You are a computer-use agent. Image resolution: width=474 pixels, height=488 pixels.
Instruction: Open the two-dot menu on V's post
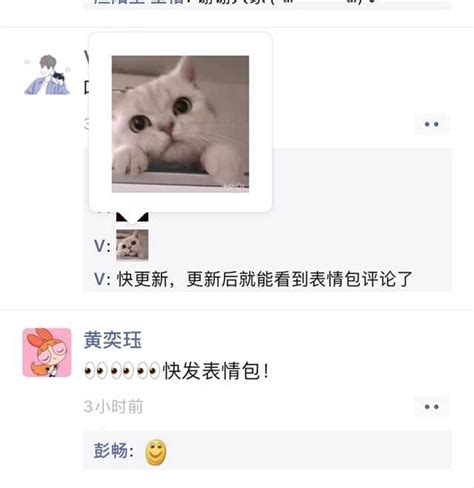coord(432,124)
